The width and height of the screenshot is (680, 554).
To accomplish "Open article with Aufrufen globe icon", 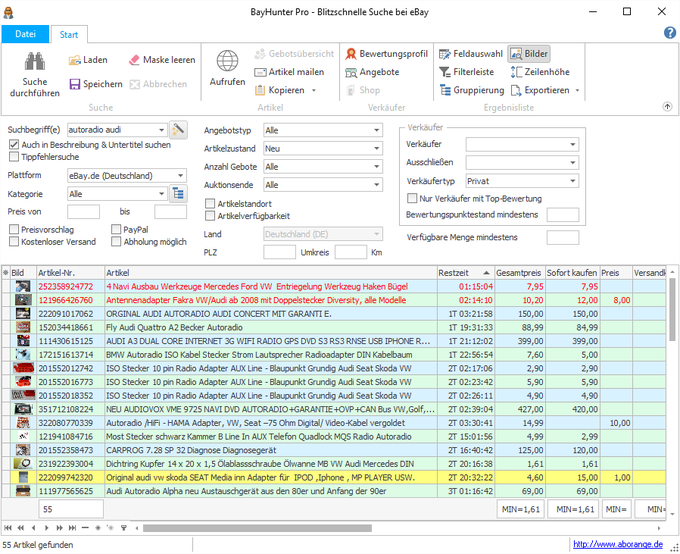I will [x=227, y=61].
